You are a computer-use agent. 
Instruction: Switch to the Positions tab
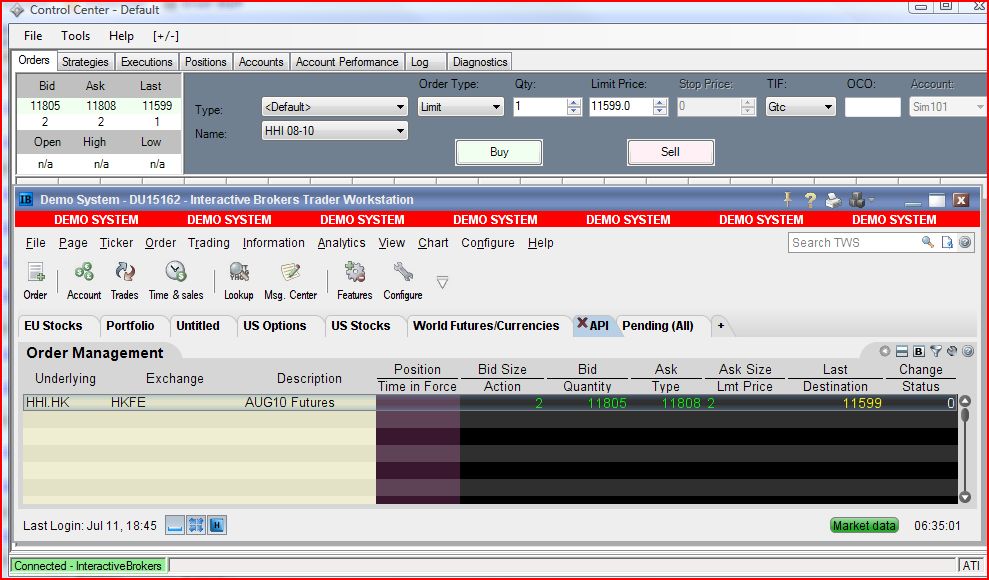click(x=206, y=62)
